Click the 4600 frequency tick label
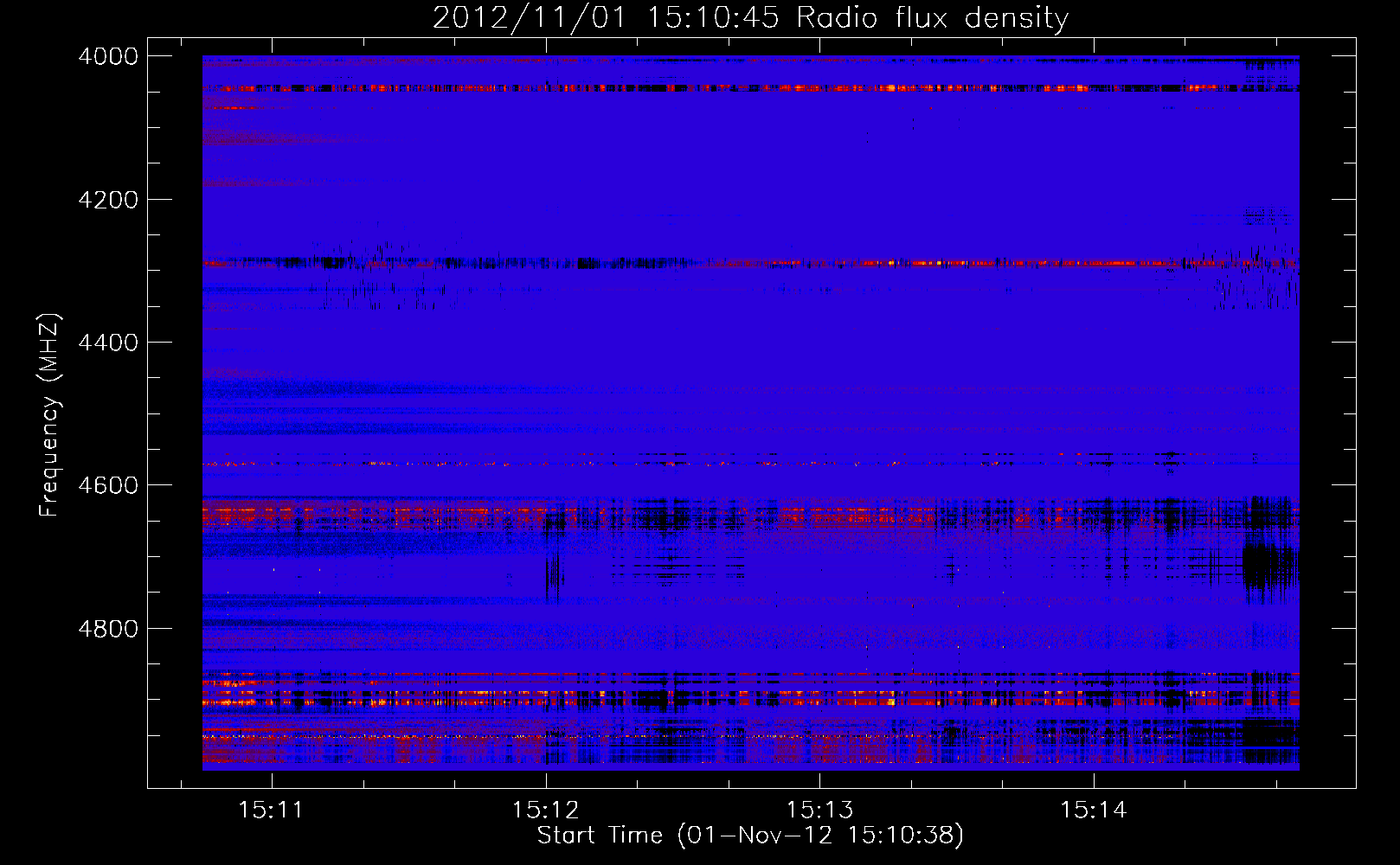The height and width of the screenshot is (865, 1400). [108, 485]
